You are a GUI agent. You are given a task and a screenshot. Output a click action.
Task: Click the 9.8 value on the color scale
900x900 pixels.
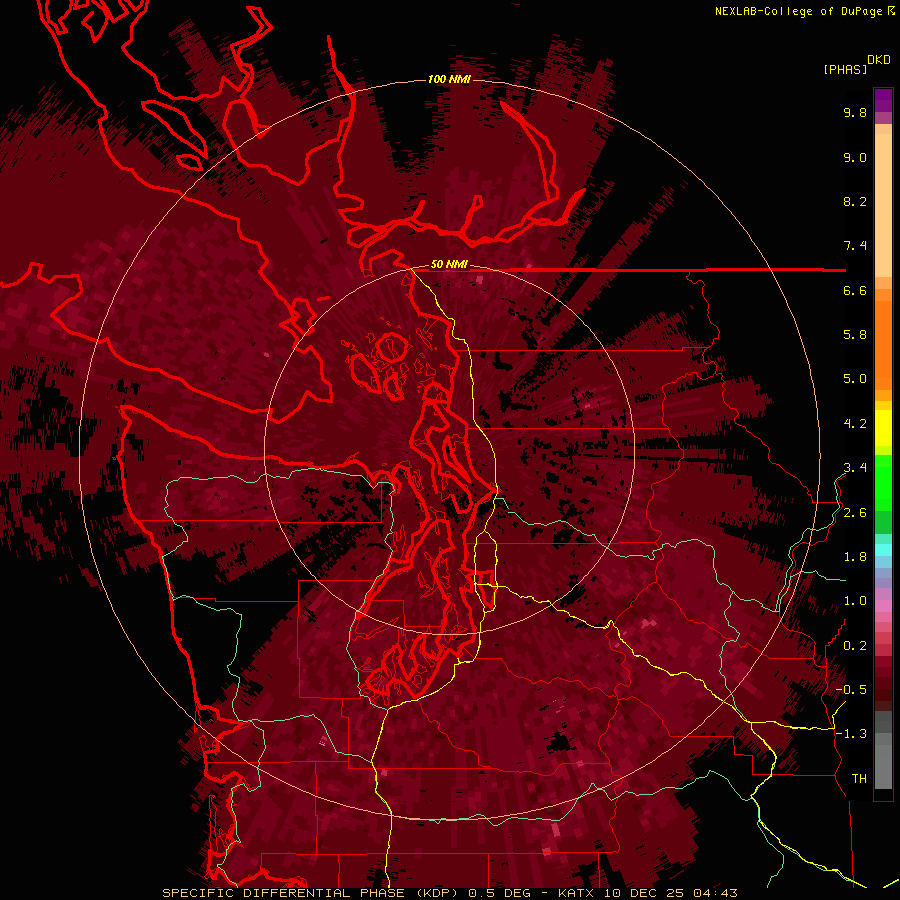[x=855, y=112]
